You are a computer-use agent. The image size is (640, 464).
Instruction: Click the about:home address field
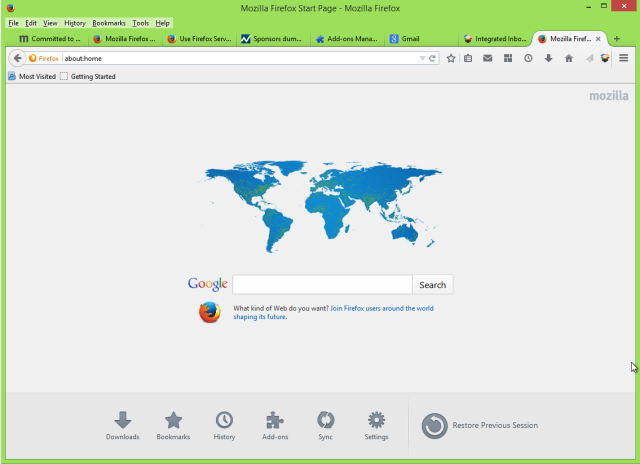[241, 58]
